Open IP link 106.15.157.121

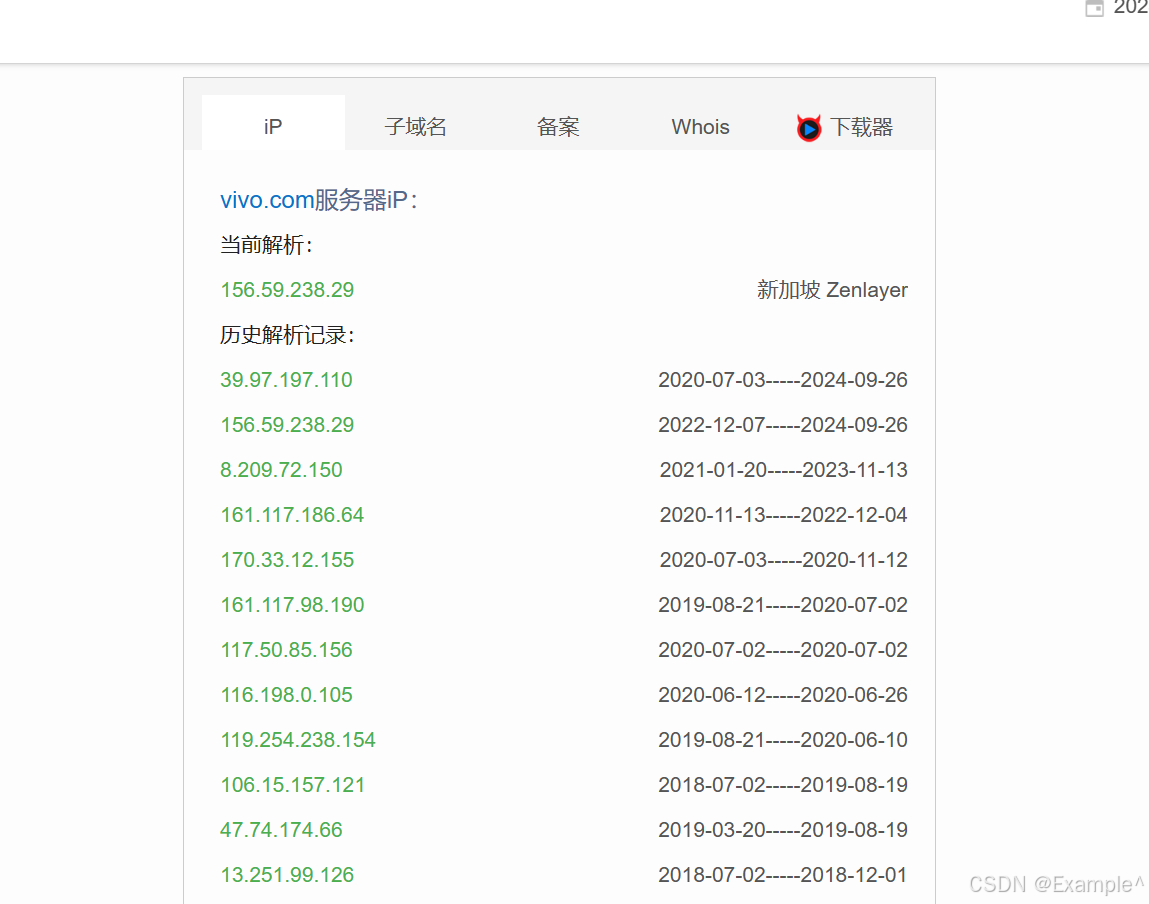[293, 785]
